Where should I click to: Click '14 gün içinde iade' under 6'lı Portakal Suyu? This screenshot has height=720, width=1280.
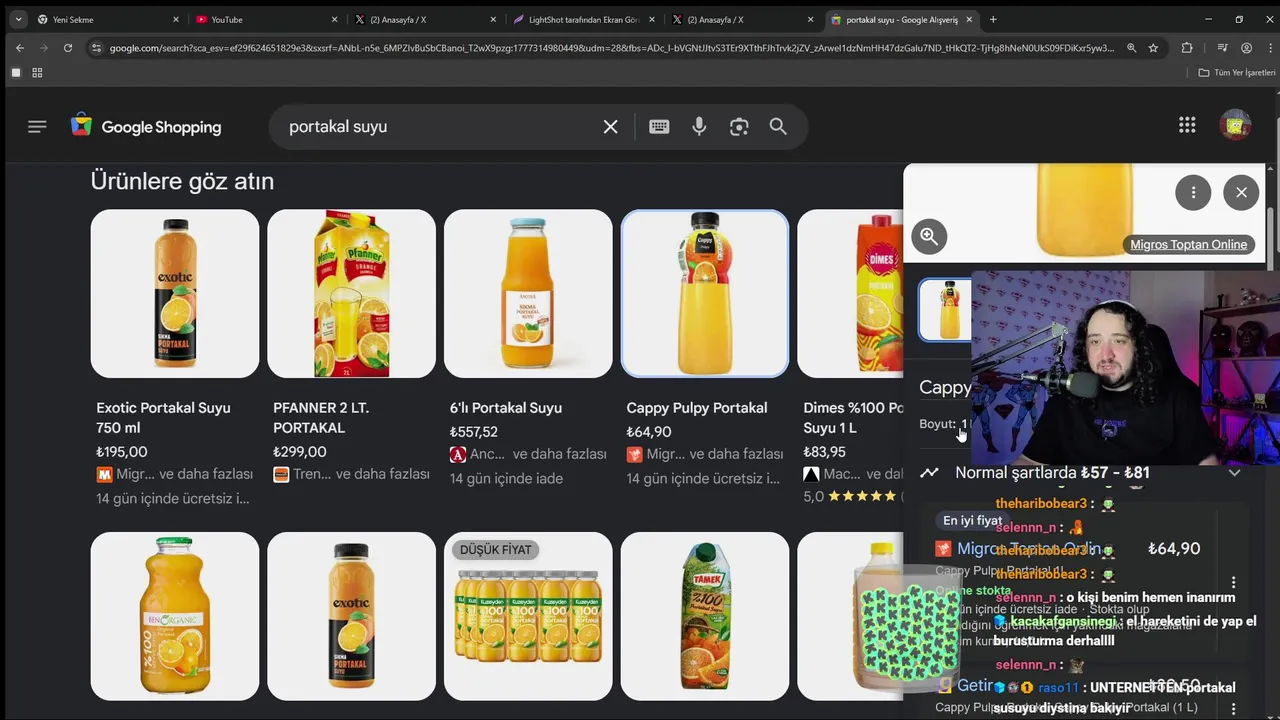[506, 478]
